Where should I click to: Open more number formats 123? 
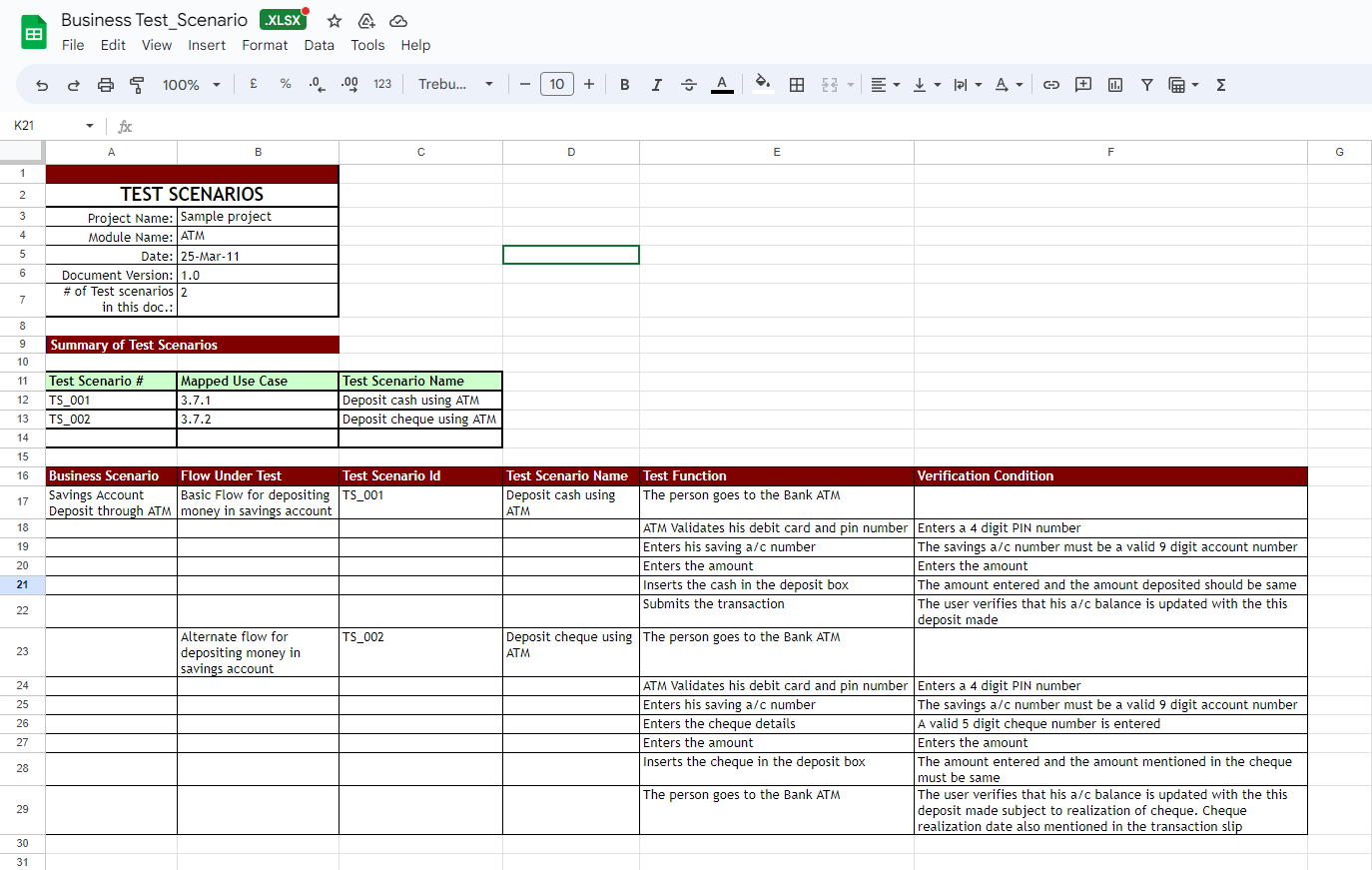pyautogui.click(x=382, y=85)
